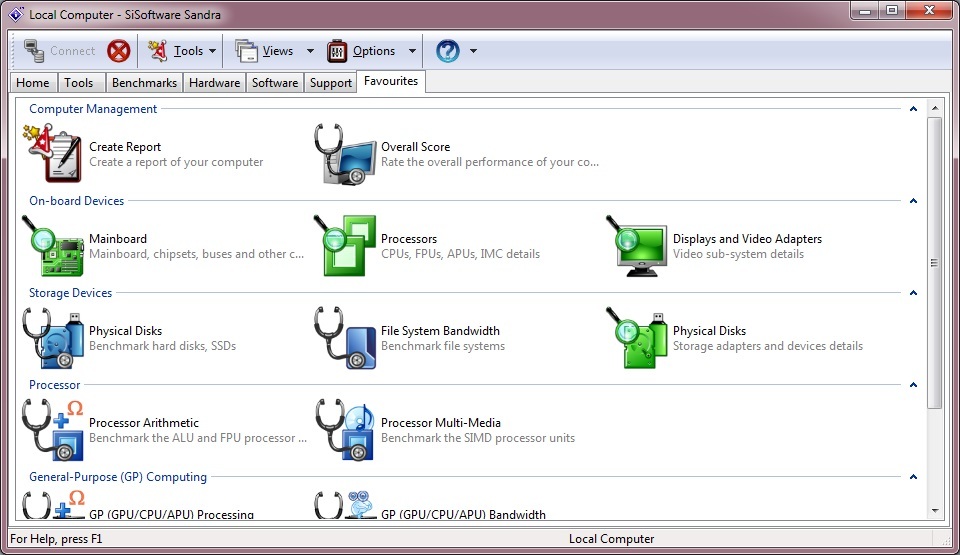Screen dimensions: 960x555
Task: Collapse the Storage Devices group chevron
Action: pos(913,293)
